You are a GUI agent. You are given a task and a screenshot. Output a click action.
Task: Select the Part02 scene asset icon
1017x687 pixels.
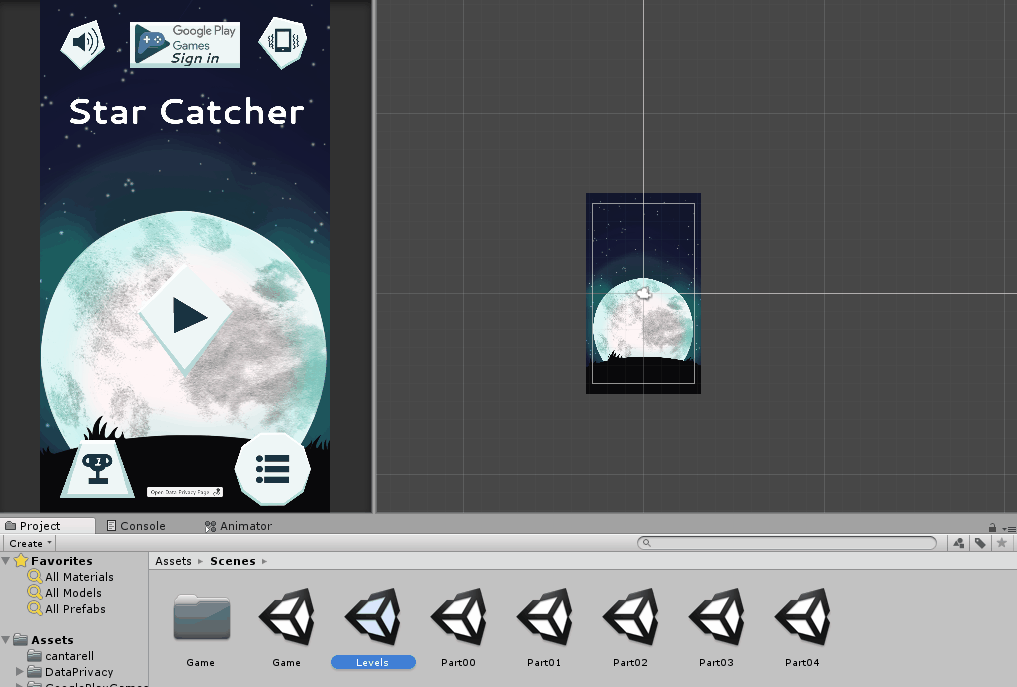pos(630,616)
